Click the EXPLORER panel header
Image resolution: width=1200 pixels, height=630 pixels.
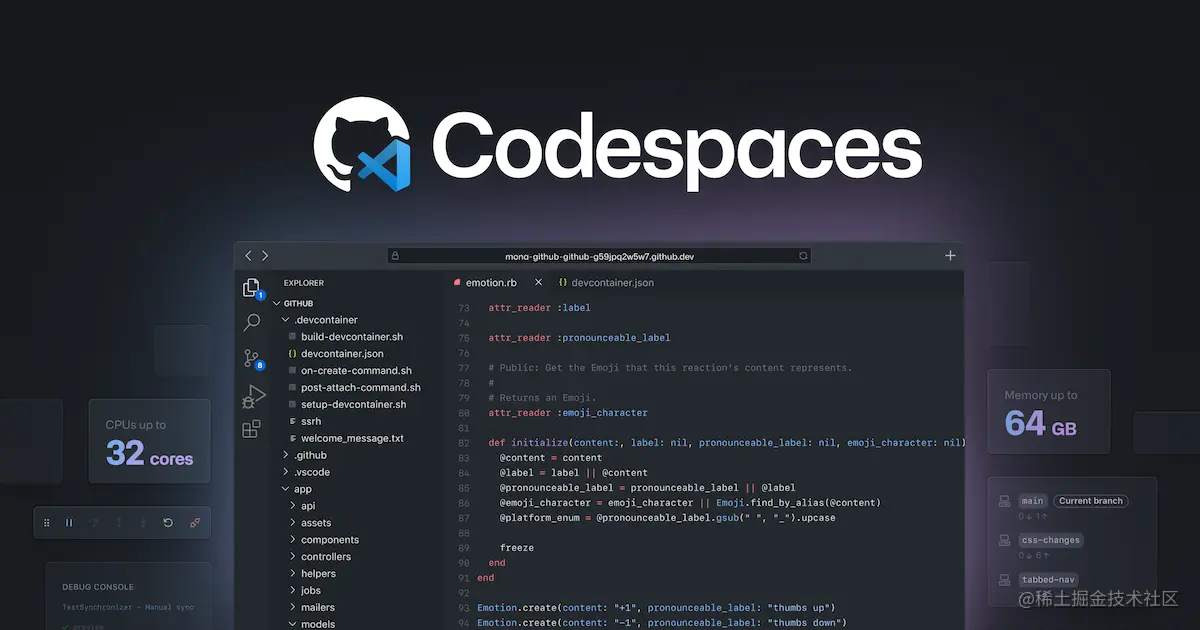303,283
